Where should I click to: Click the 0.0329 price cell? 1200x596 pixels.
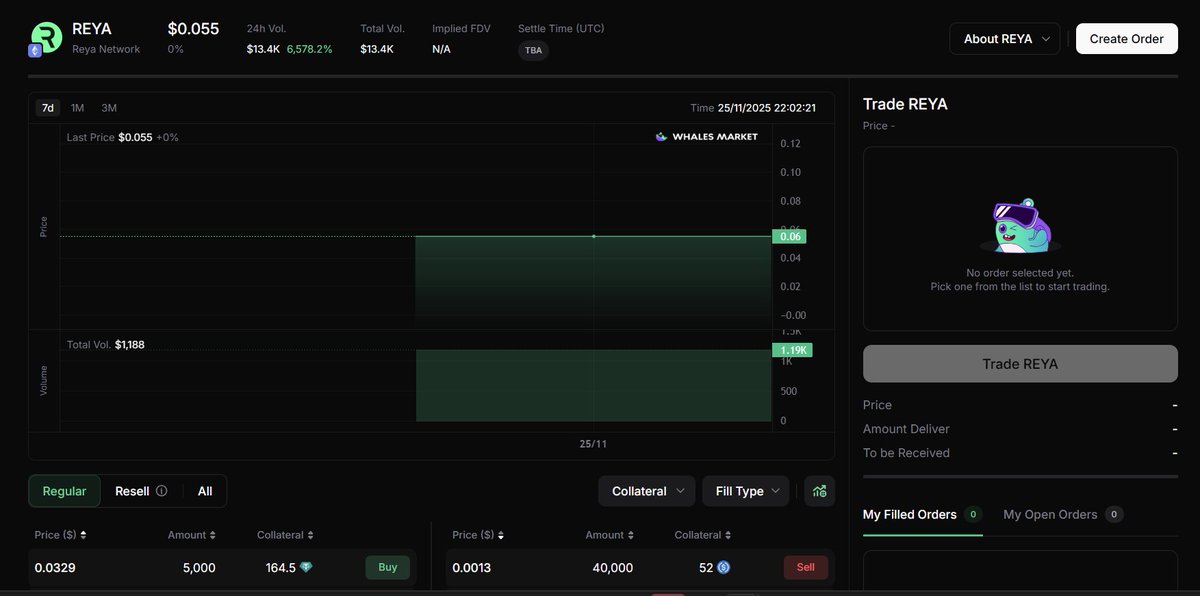click(x=55, y=567)
